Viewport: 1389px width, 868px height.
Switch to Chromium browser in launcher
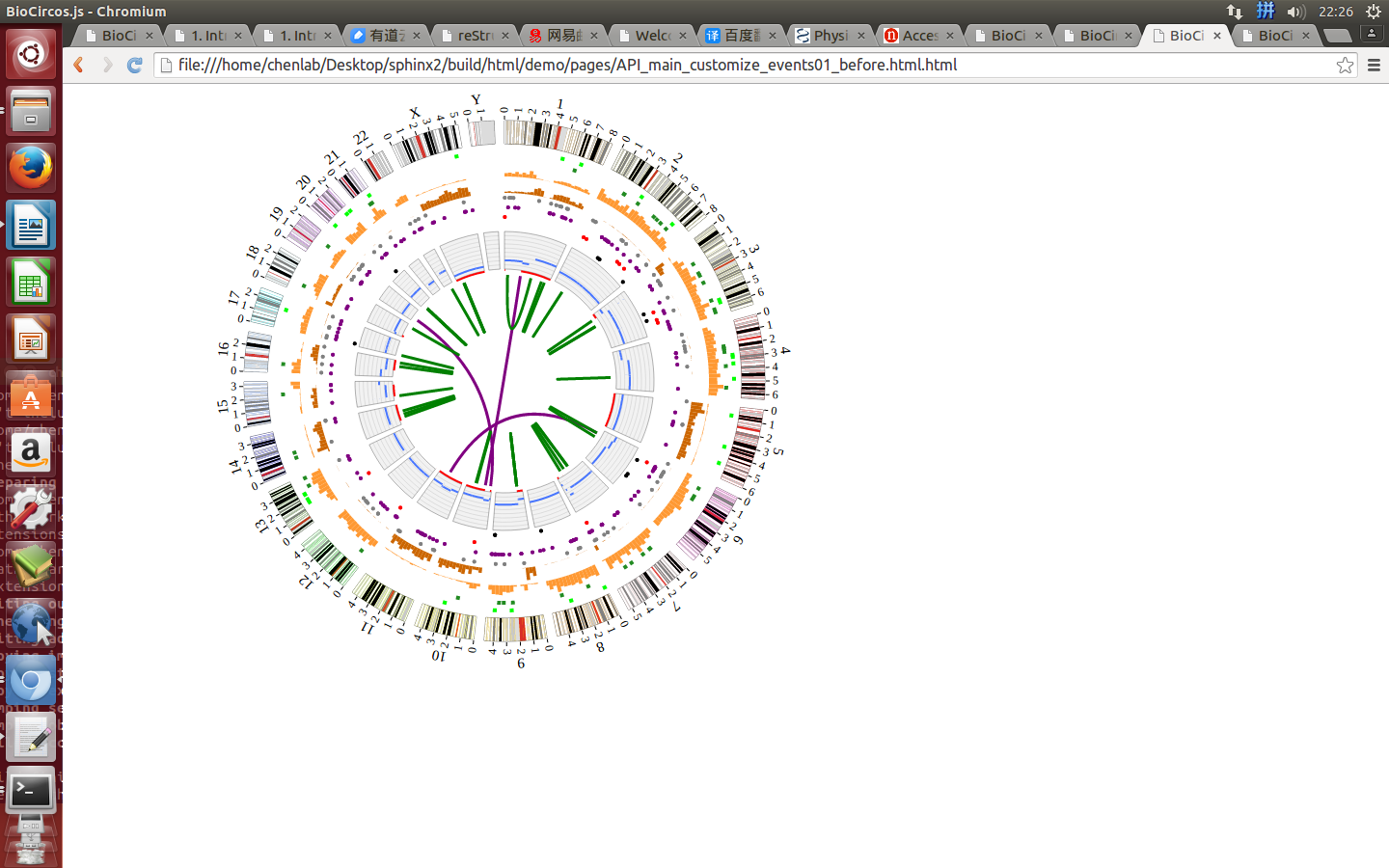(31, 682)
